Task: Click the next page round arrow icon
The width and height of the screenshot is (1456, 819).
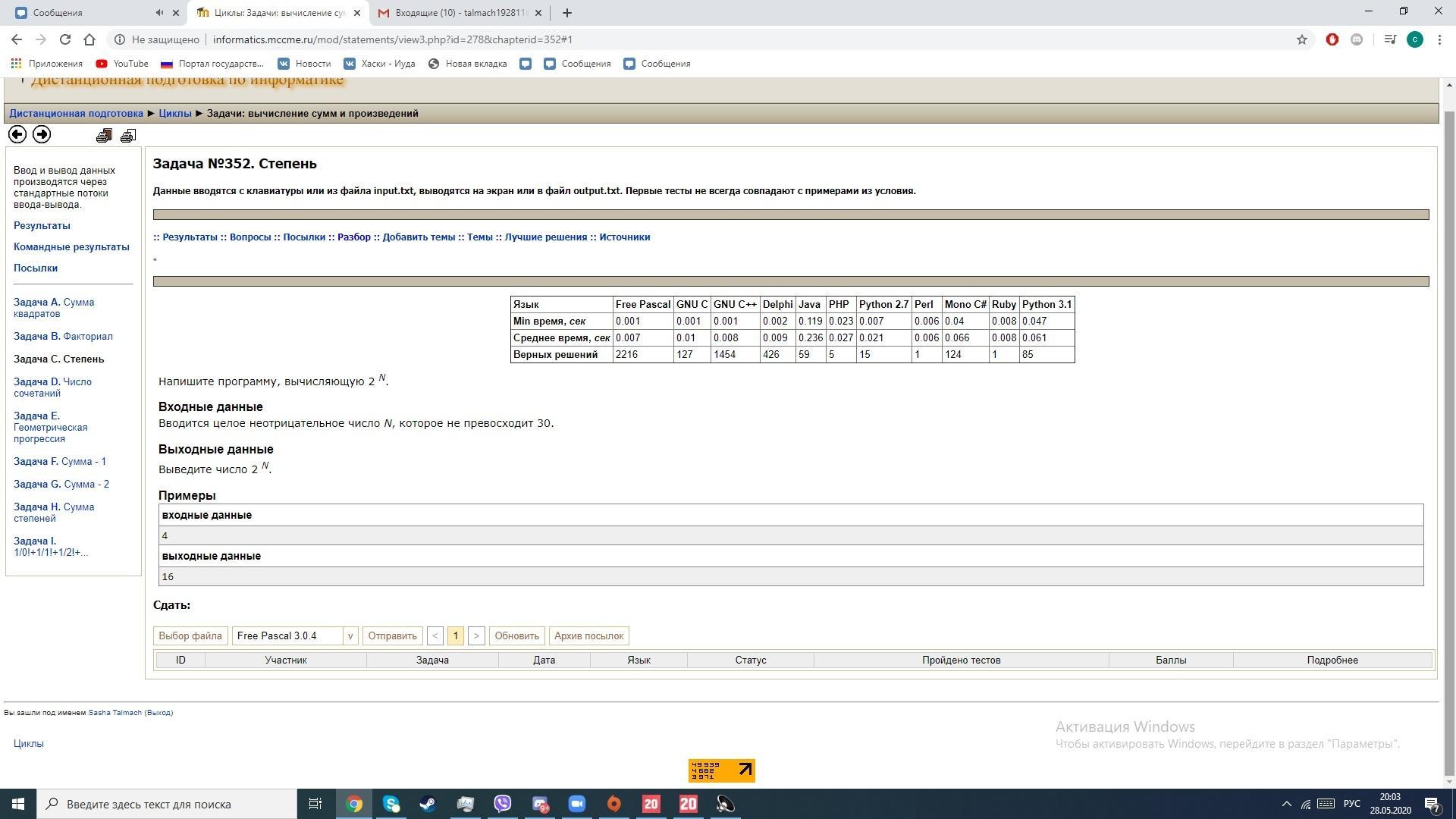Action: click(x=42, y=134)
